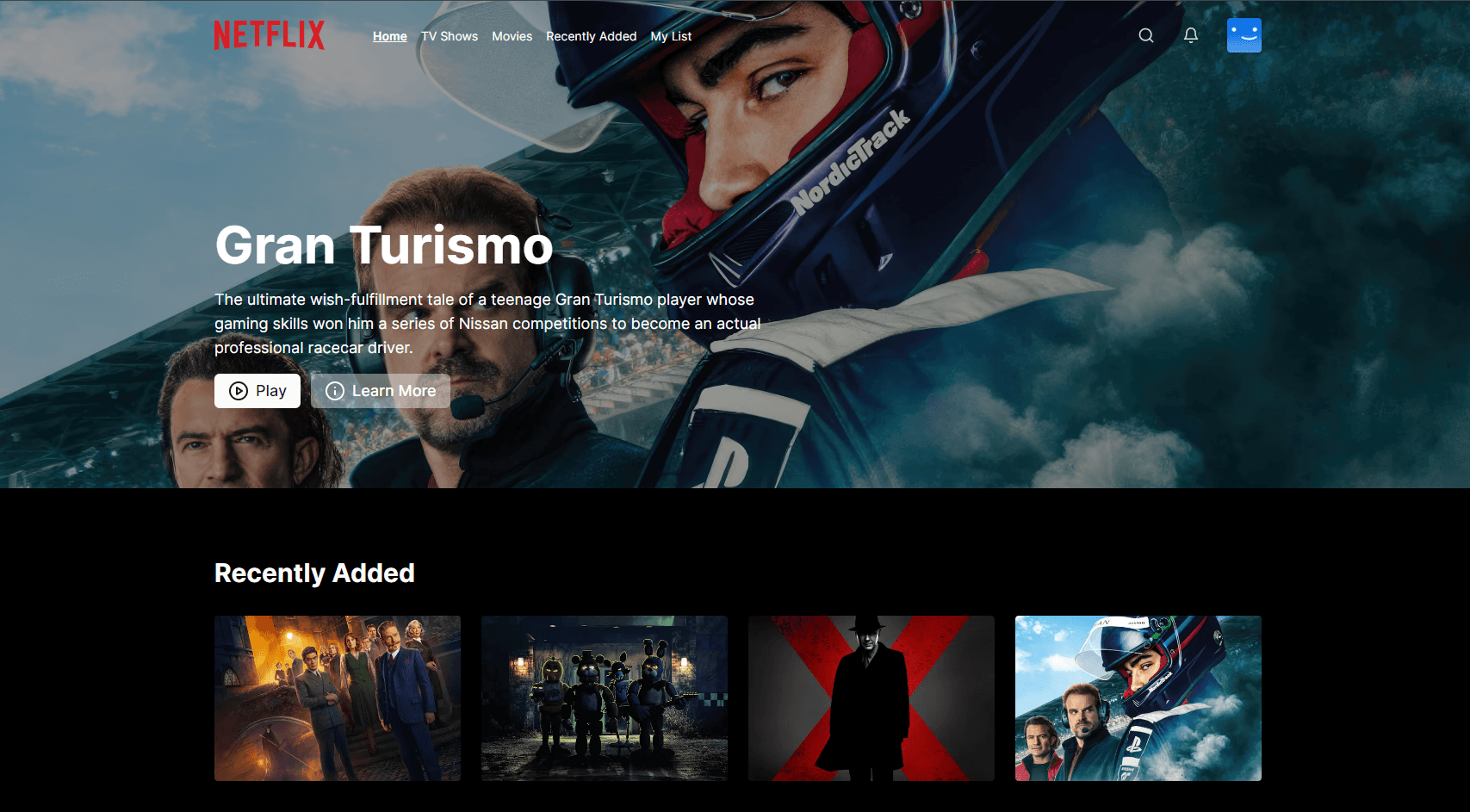Click the Gran Turismo description paragraph
The height and width of the screenshot is (812, 1470).
(487, 324)
